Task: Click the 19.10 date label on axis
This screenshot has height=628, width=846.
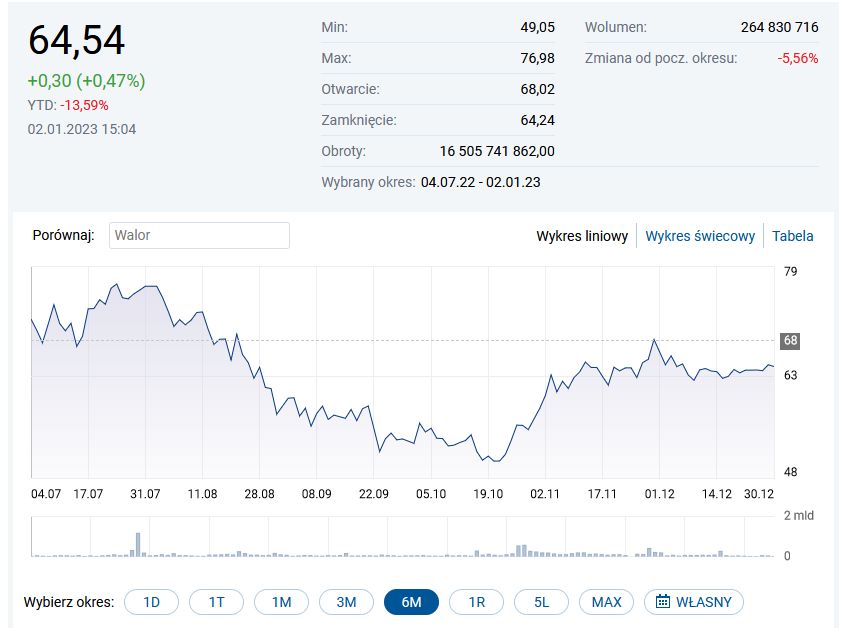Action: point(488,493)
